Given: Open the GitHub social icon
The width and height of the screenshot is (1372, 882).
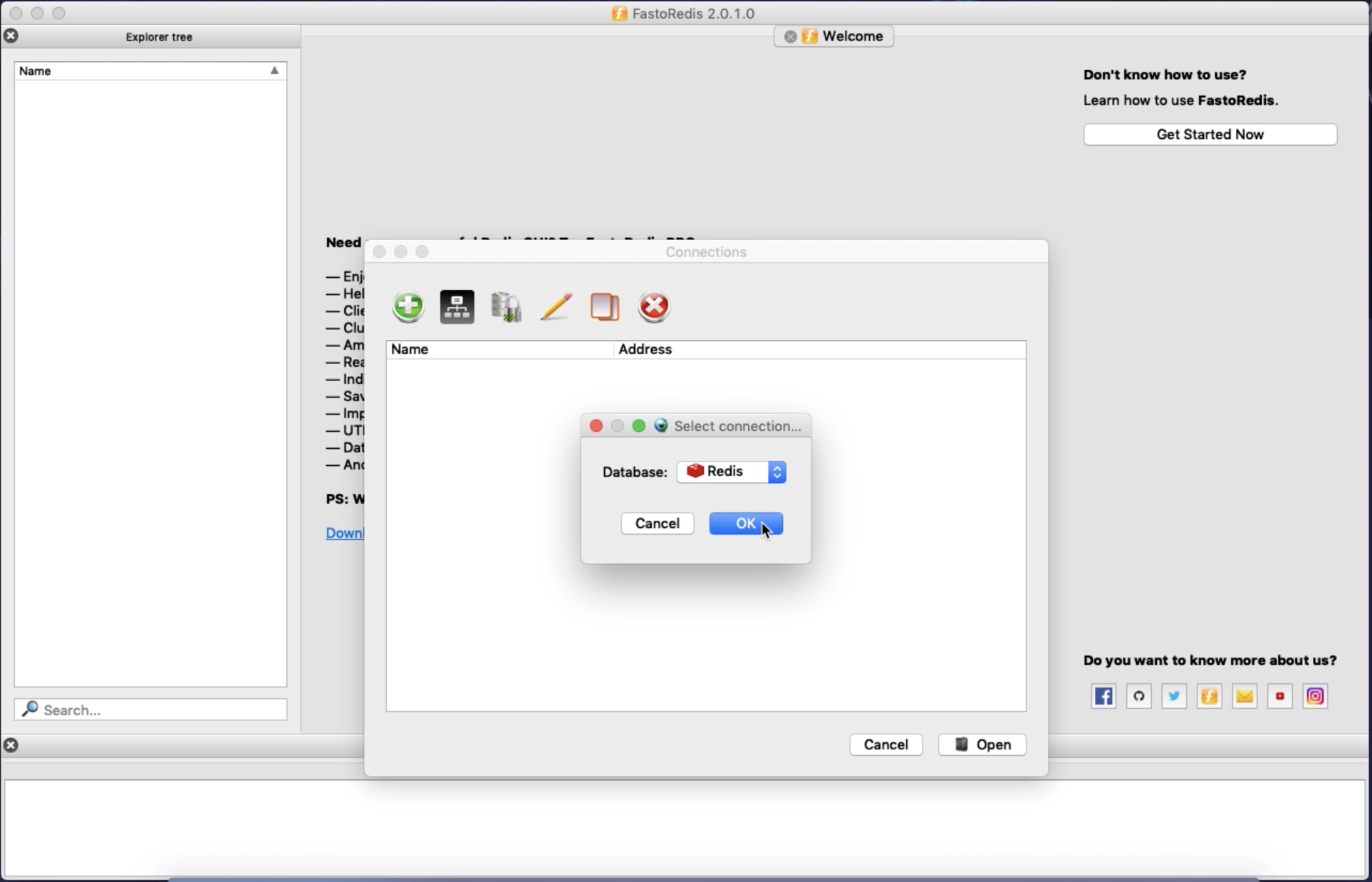Looking at the screenshot, I should 1139,696.
